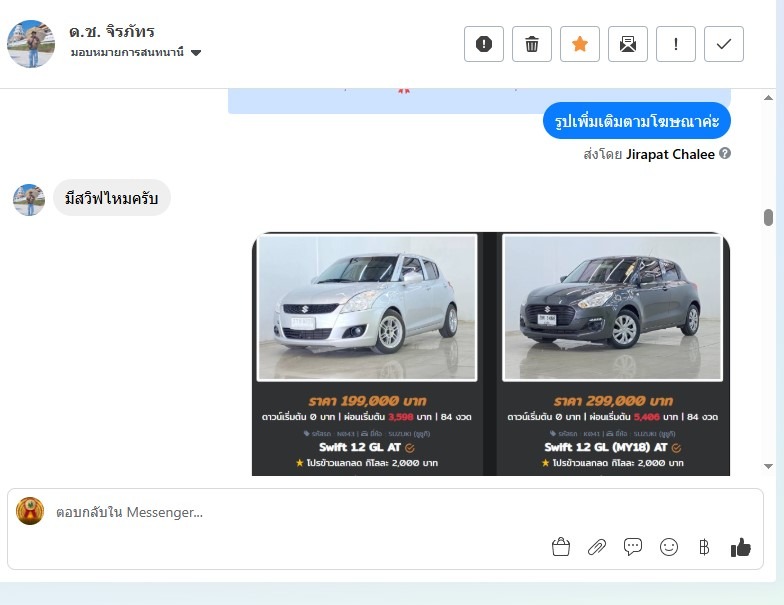Flag conversation as priority with exclamation mark
The height and width of the screenshot is (605, 784).
(676, 44)
